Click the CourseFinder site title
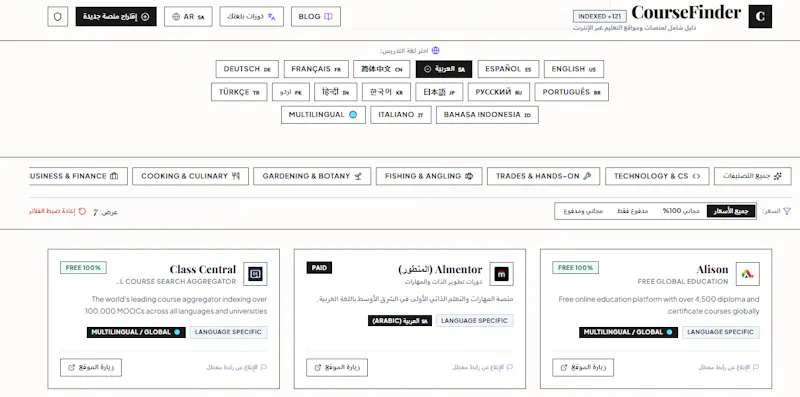Viewport: 800px width, 397px height. [x=686, y=12]
